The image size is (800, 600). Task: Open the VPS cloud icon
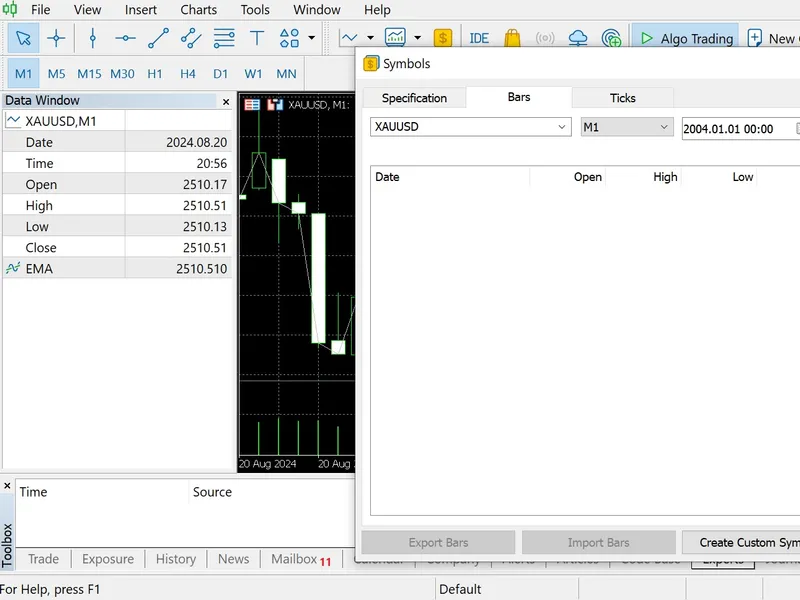click(x=578, y=38)
